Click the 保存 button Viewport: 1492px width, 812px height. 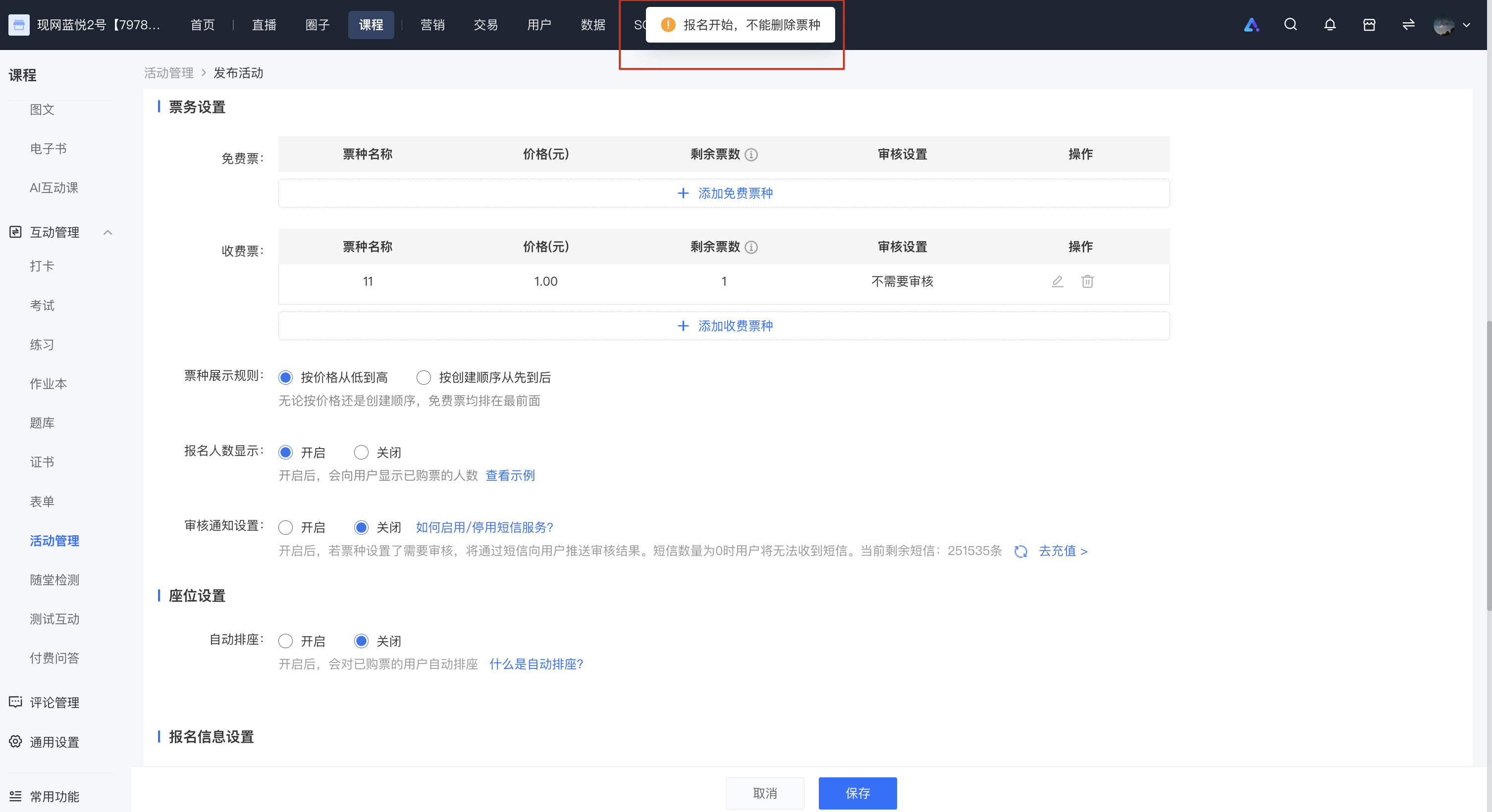[x=858, y=793]
